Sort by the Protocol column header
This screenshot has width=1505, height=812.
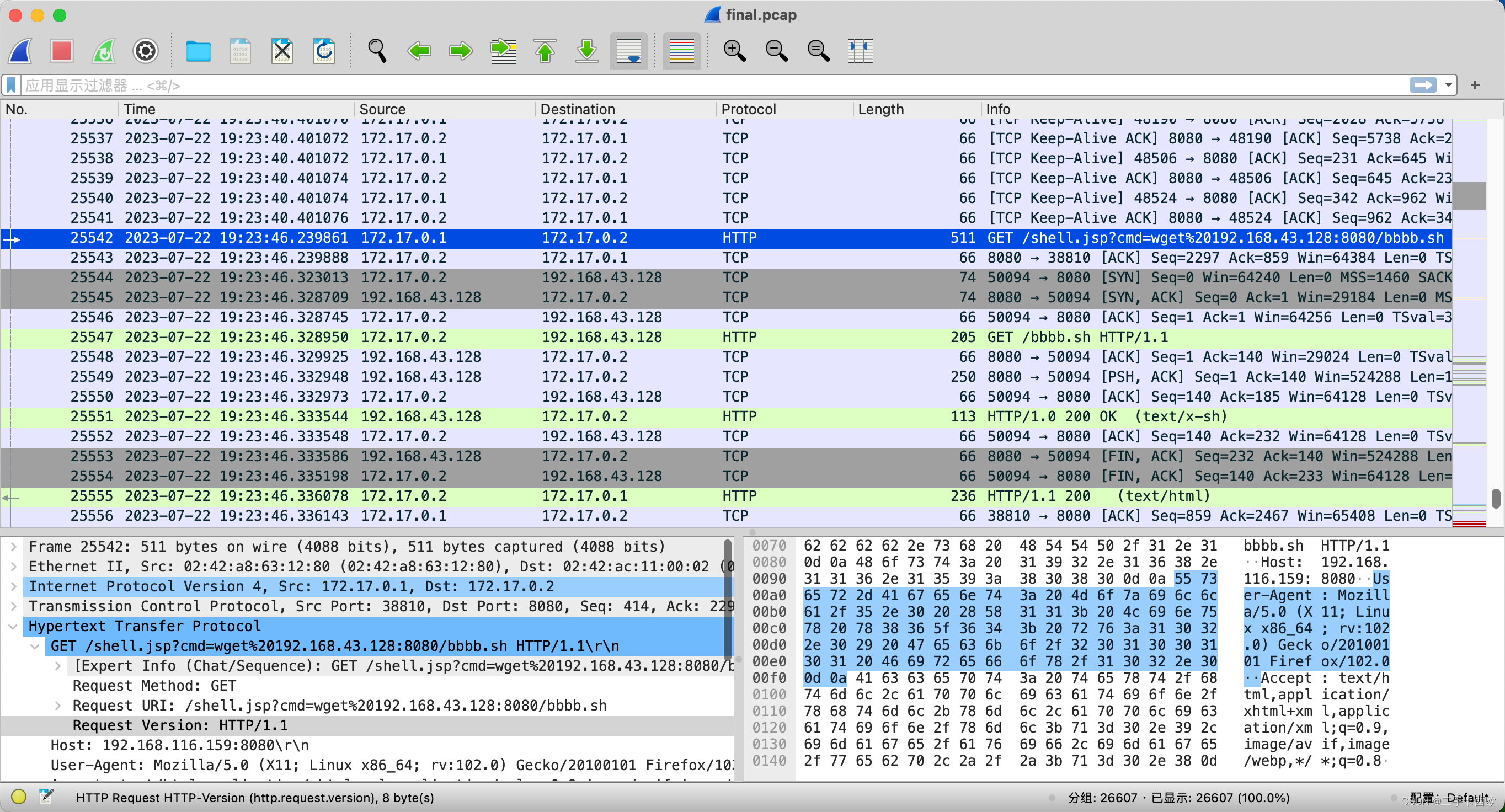coord(749,109)
